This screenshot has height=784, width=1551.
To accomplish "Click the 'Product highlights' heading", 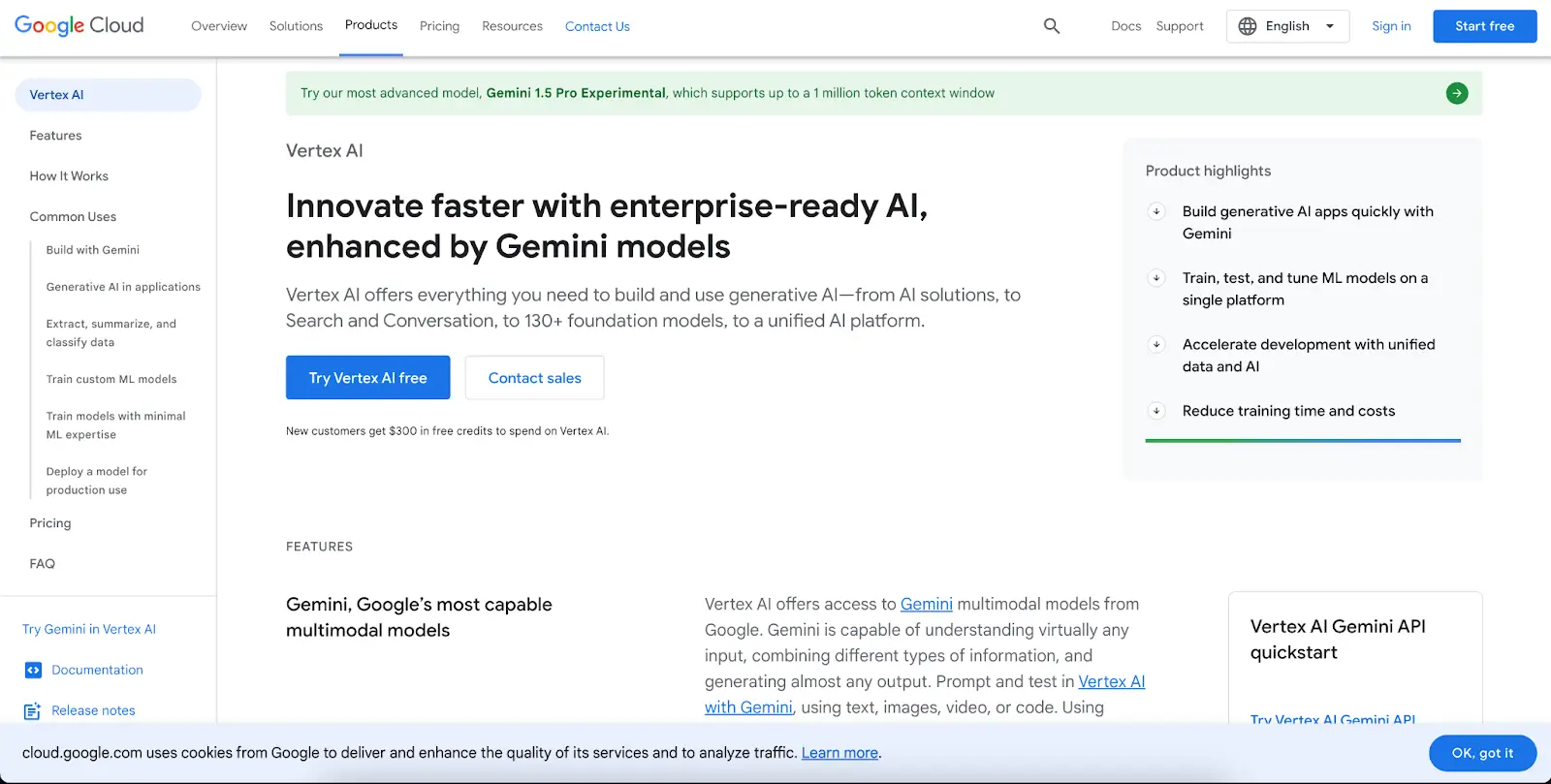I will [x=1208, y=171].
